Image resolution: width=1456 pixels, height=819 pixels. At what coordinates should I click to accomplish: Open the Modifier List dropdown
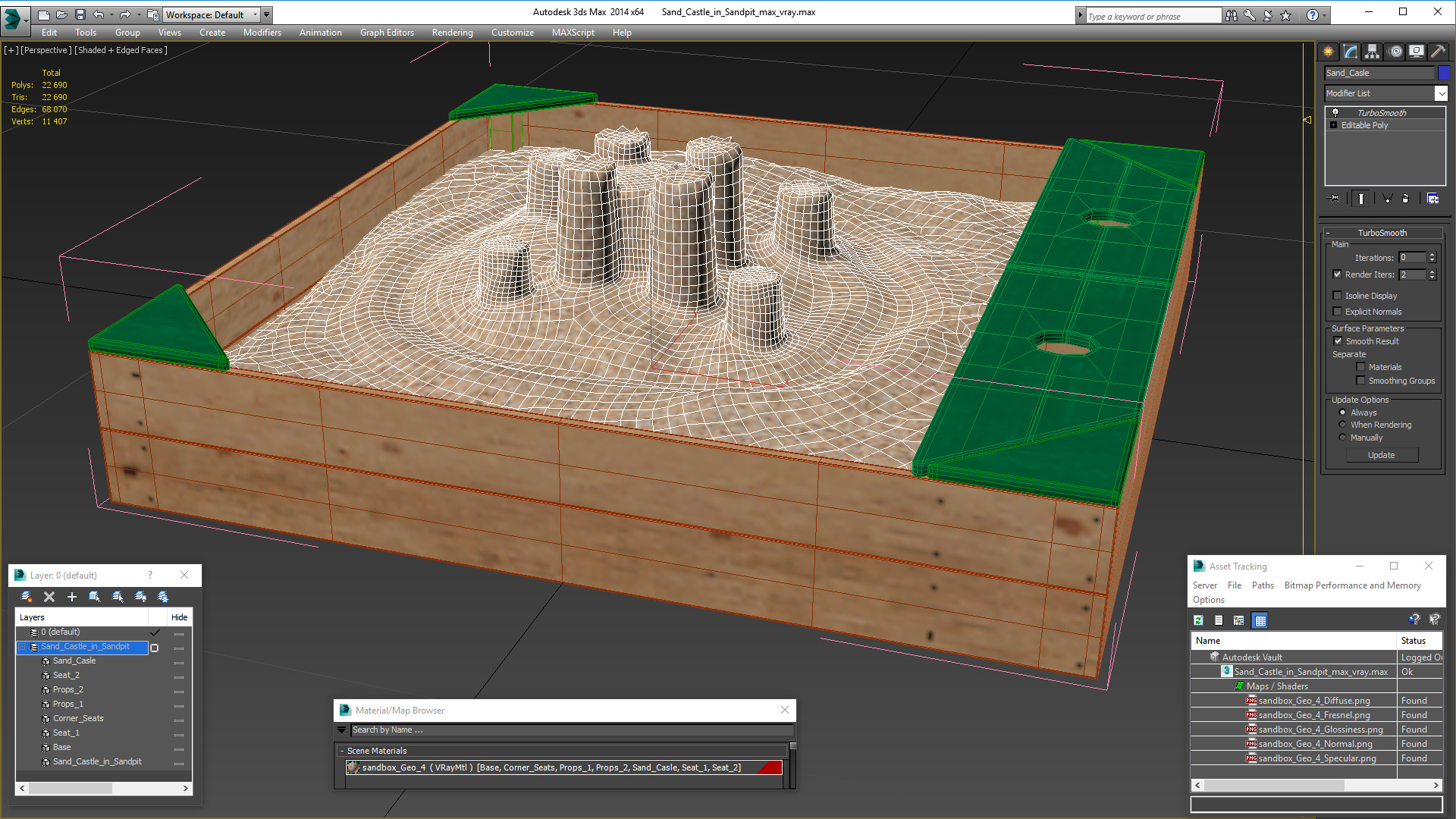(x=1441, y=93)
